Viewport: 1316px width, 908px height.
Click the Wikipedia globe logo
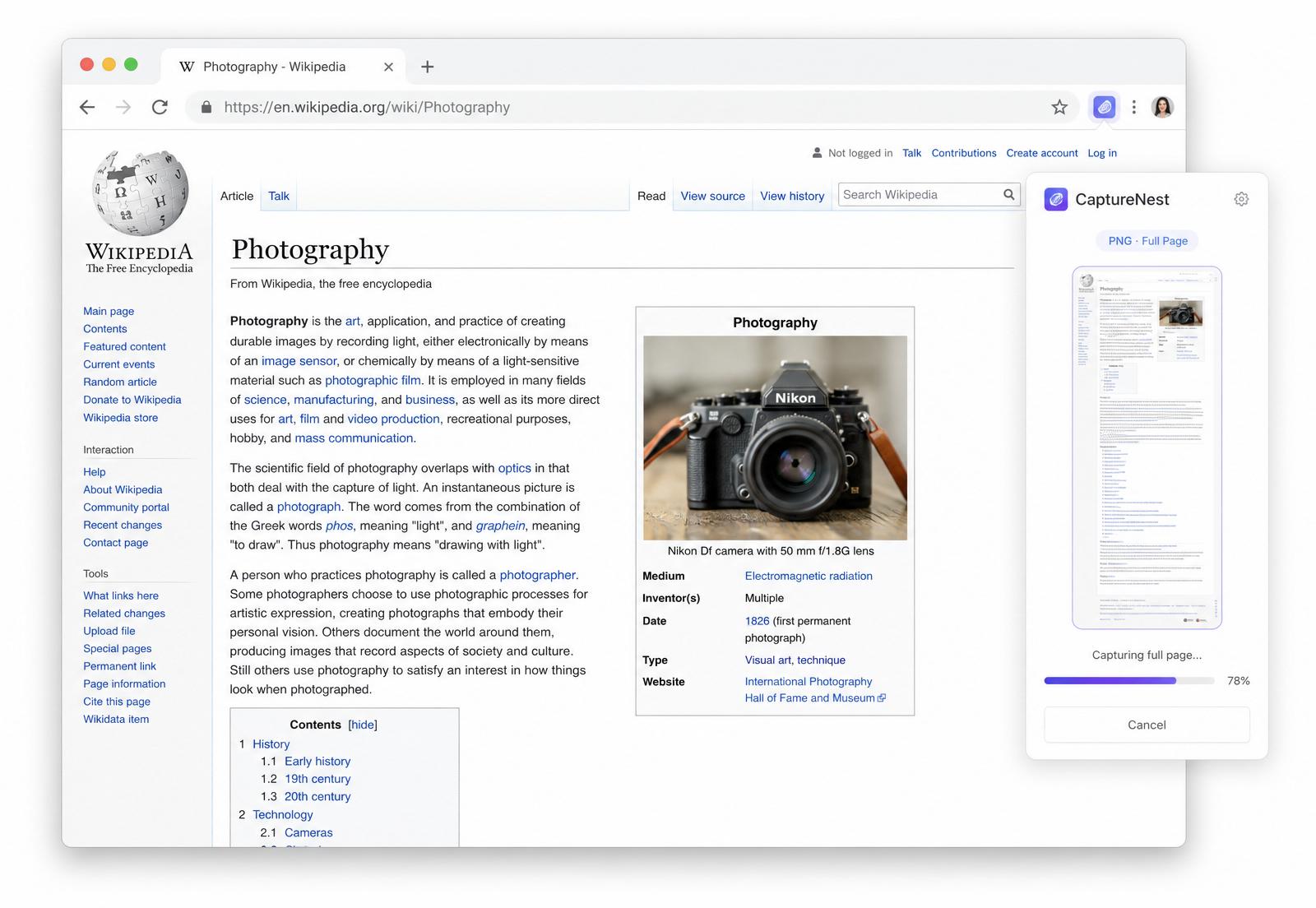[140, 193]
